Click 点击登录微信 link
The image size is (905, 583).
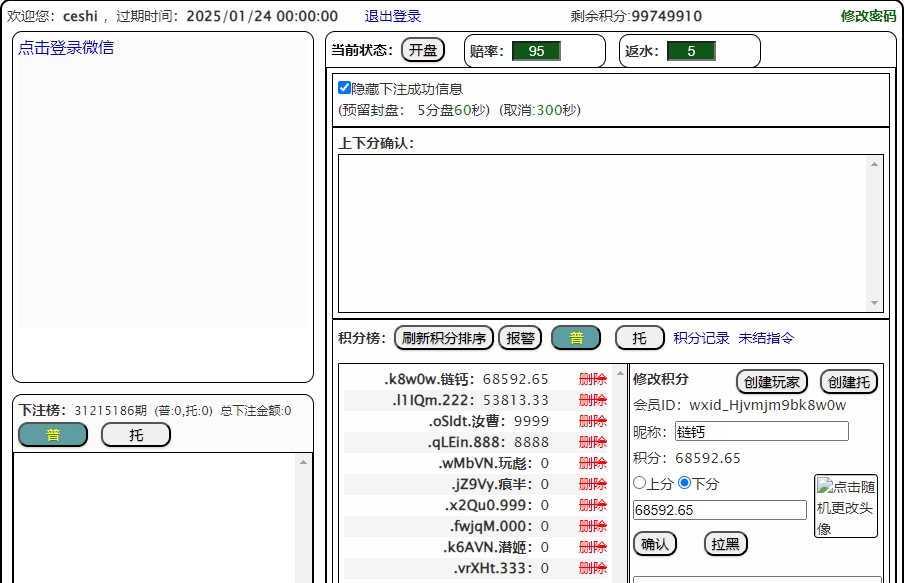66,47
